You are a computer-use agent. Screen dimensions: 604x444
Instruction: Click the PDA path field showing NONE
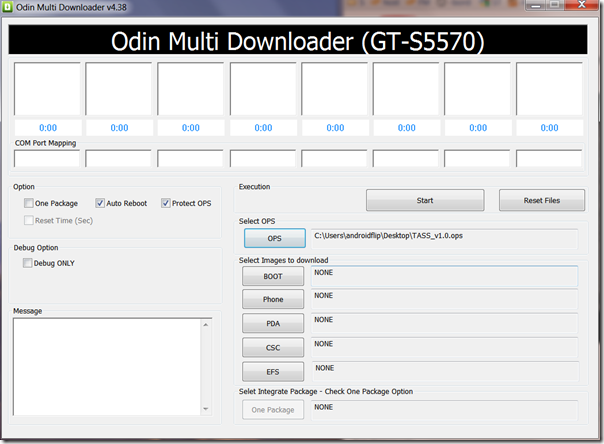pos(445,323)
